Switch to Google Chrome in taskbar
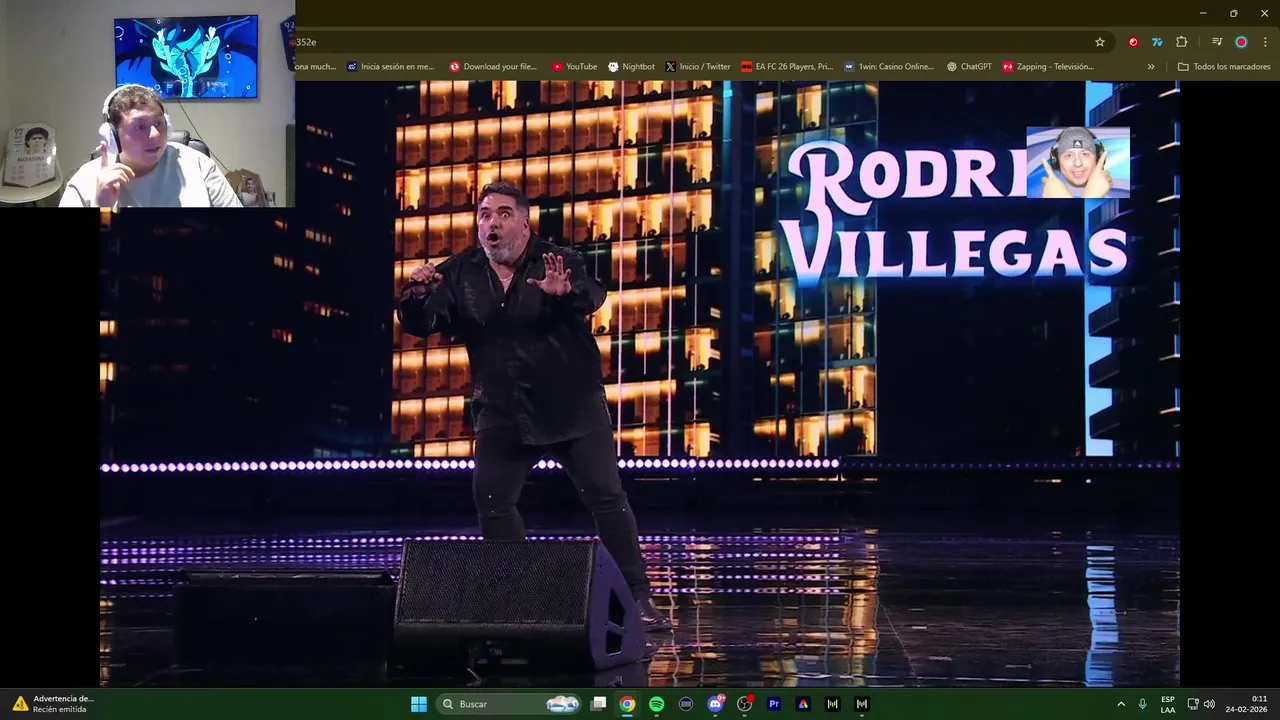1280x720 pixels. tap(627, 704)
